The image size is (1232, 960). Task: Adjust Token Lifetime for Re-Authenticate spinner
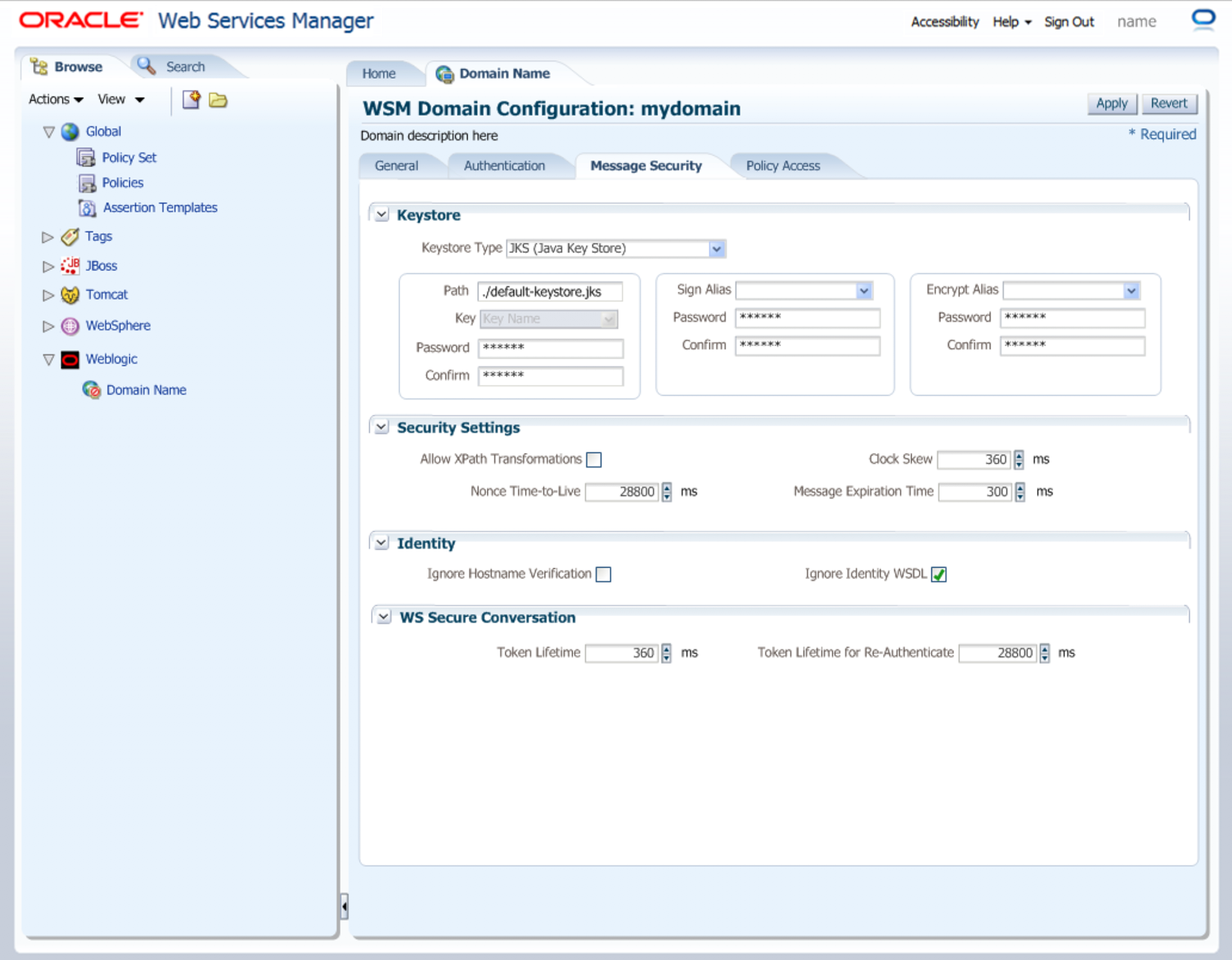(1045, 653)
